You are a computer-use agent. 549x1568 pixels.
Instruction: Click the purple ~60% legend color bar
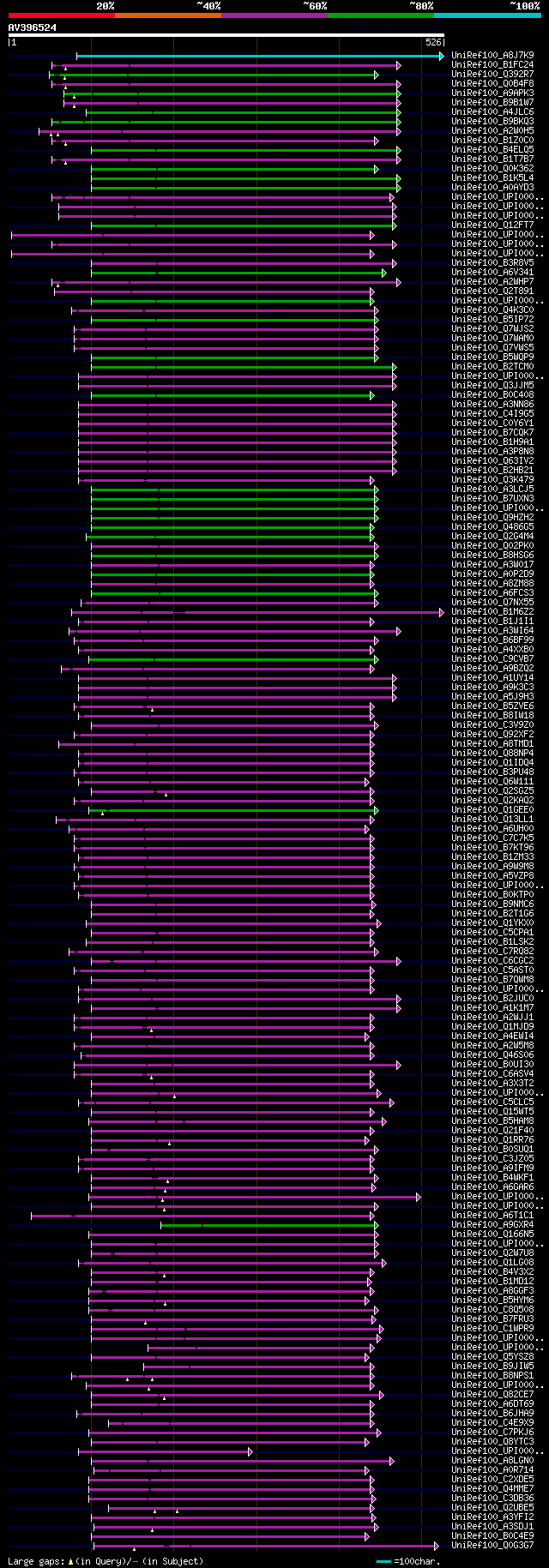point(274,15)
